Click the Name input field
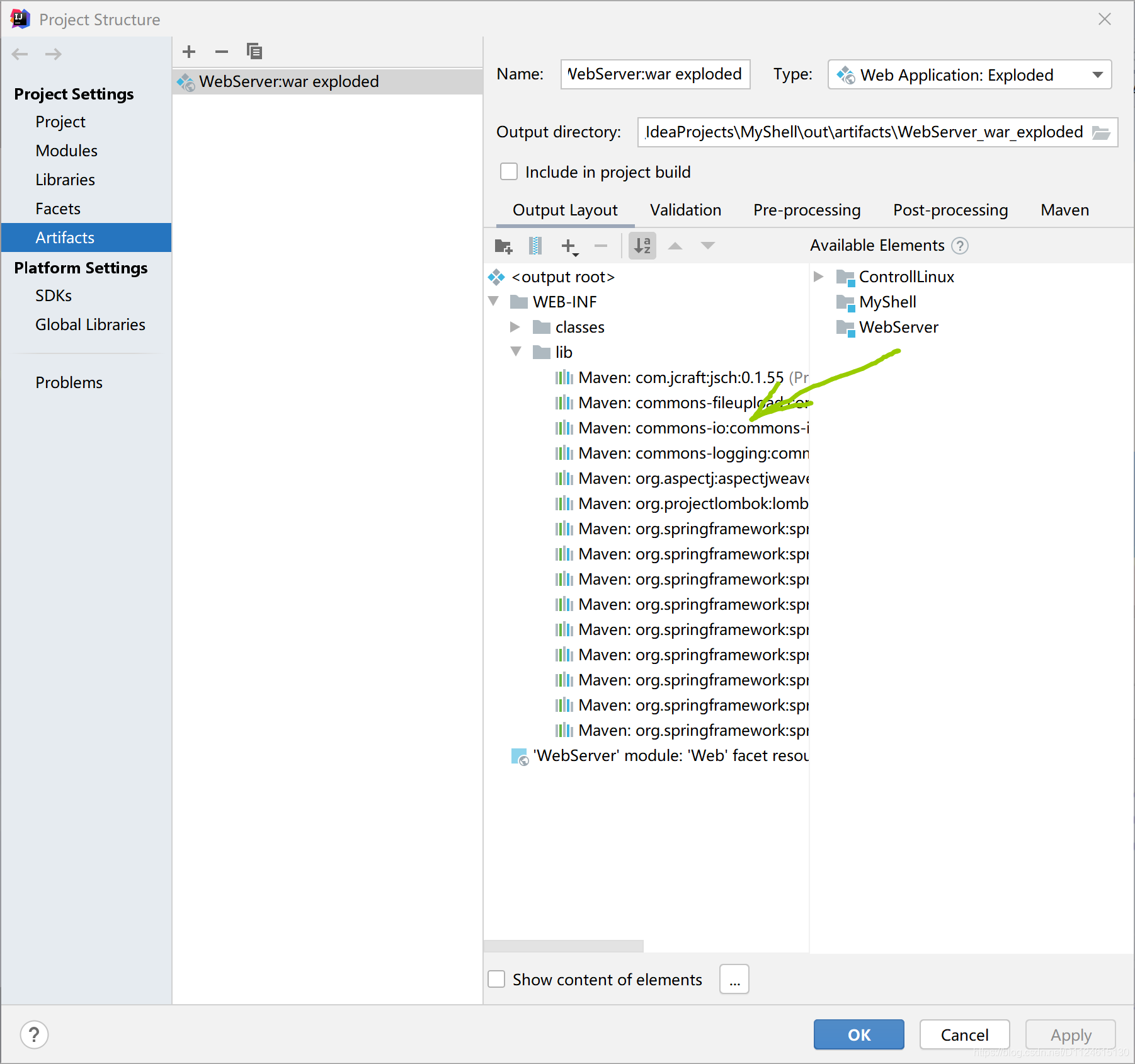 tap(655, 74)
